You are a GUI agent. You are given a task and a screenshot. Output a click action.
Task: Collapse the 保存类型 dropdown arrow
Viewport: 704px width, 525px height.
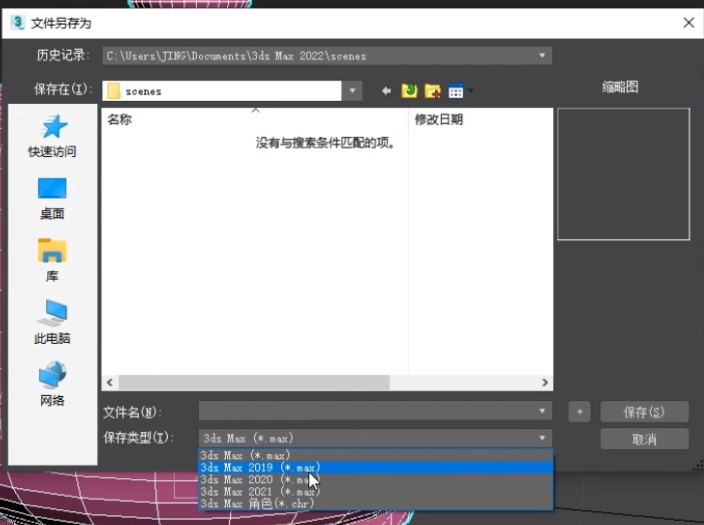542,438
